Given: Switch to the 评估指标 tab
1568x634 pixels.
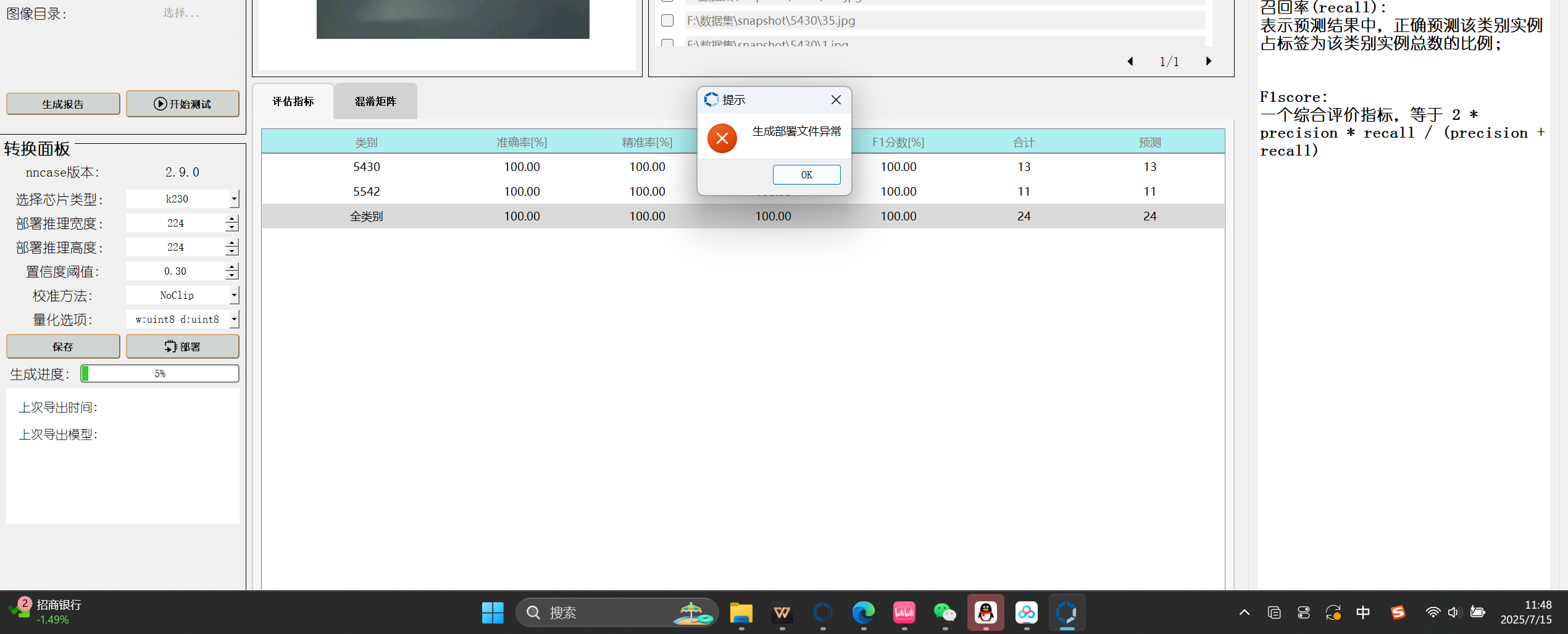Looking at the screenshot, I should click(293, 101).
